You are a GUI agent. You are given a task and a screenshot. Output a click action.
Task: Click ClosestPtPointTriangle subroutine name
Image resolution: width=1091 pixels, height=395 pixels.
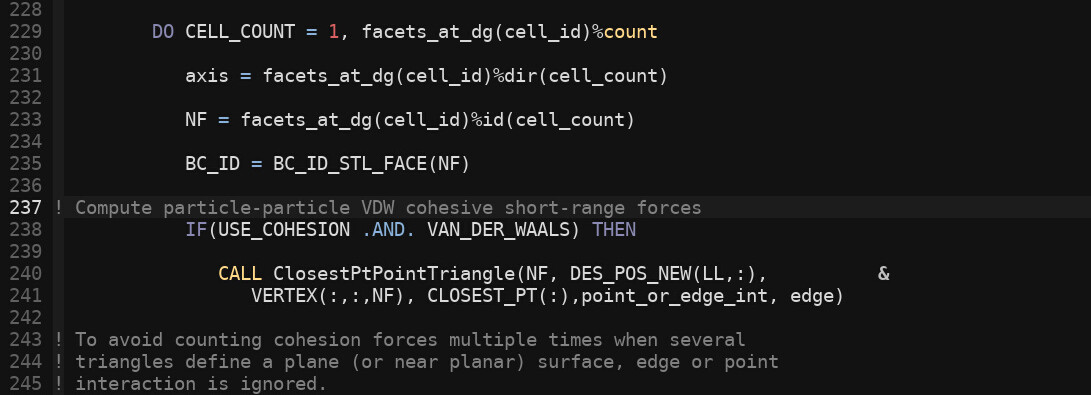[x=394, y=273]
